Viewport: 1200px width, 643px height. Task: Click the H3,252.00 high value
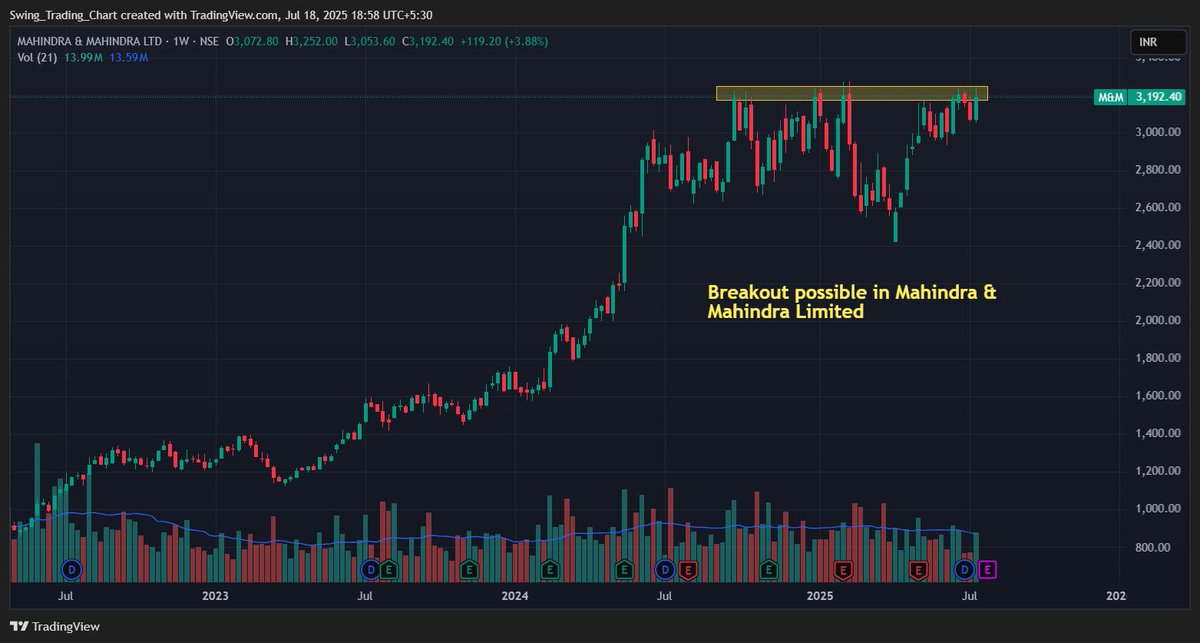313,41
